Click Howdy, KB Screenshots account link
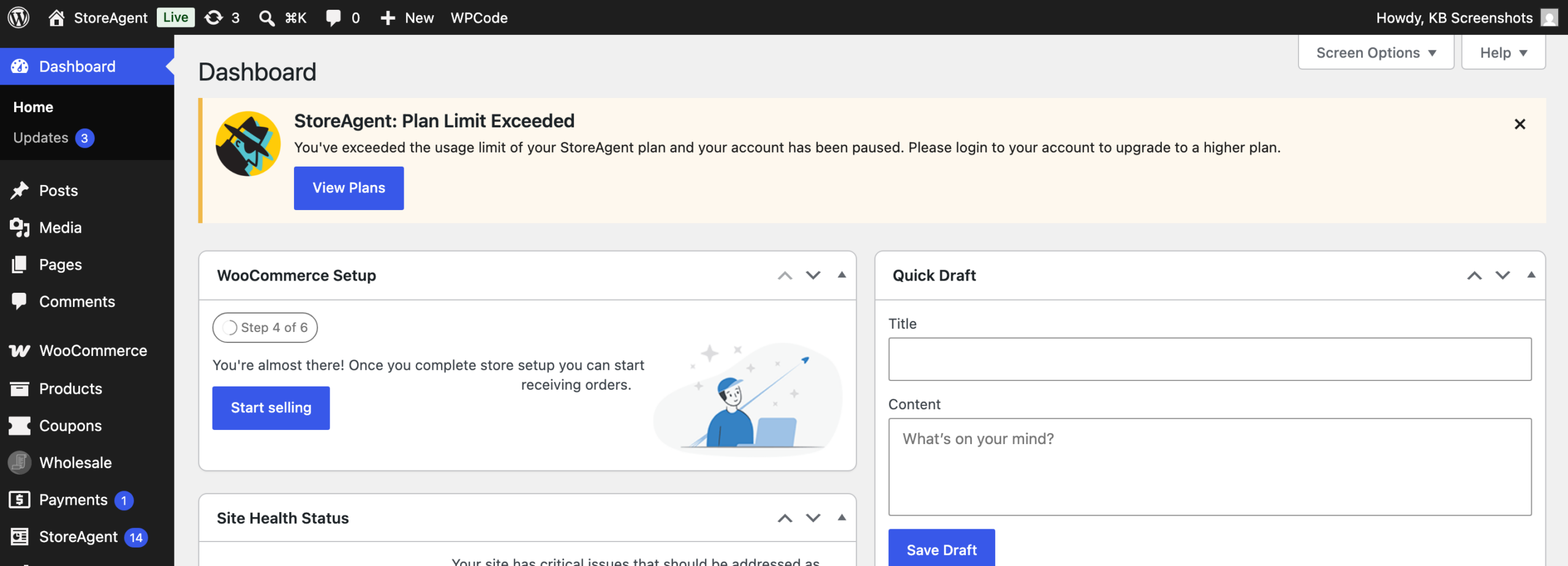This screenshot has width=1568, height=566. (x=1454, y=18)
